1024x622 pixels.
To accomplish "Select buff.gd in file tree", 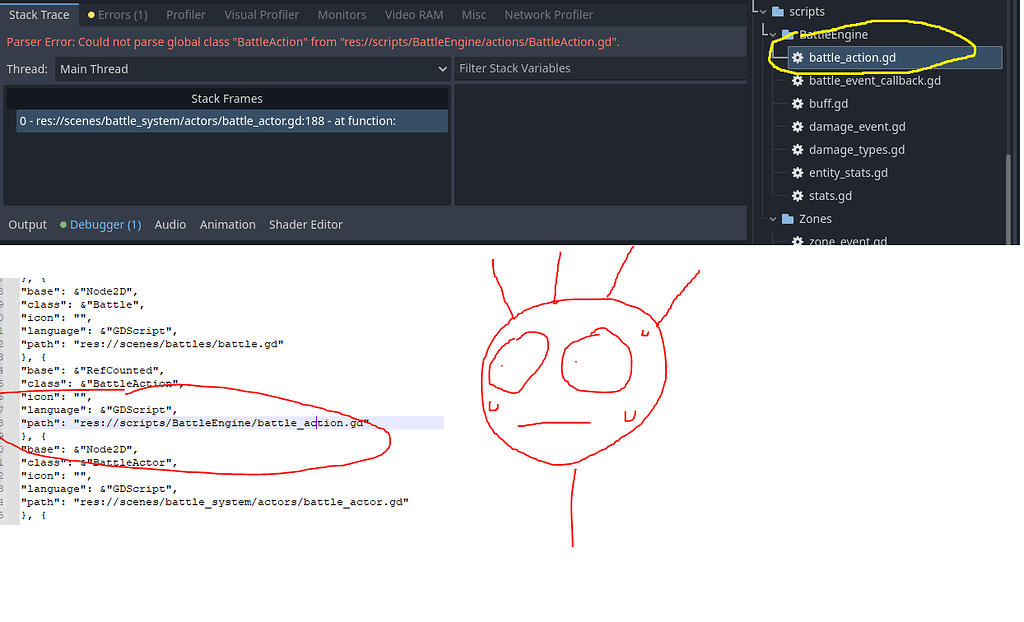I will pos(828,104).
